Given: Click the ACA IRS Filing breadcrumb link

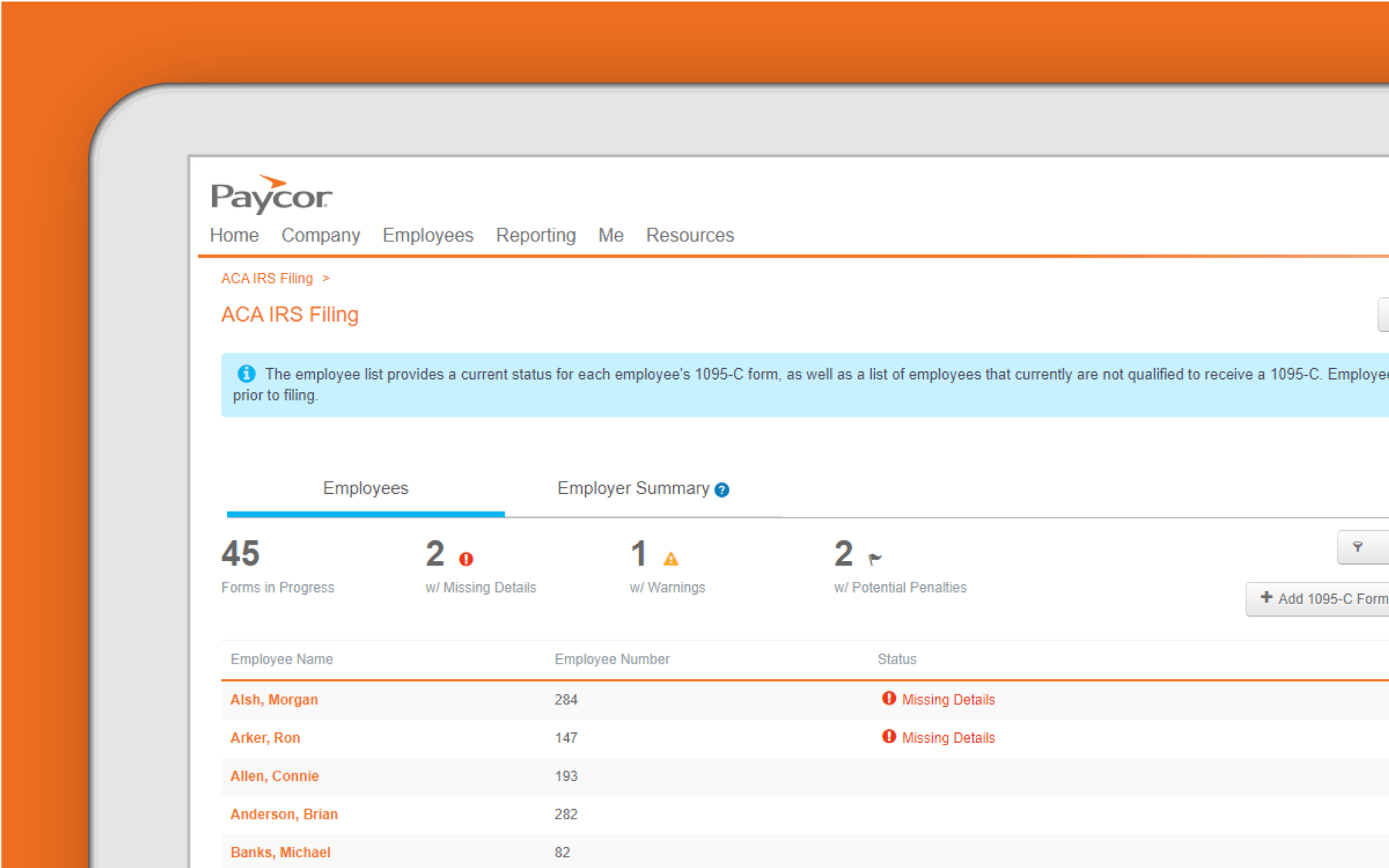Looking at the screenshot, I should (267, 279).
